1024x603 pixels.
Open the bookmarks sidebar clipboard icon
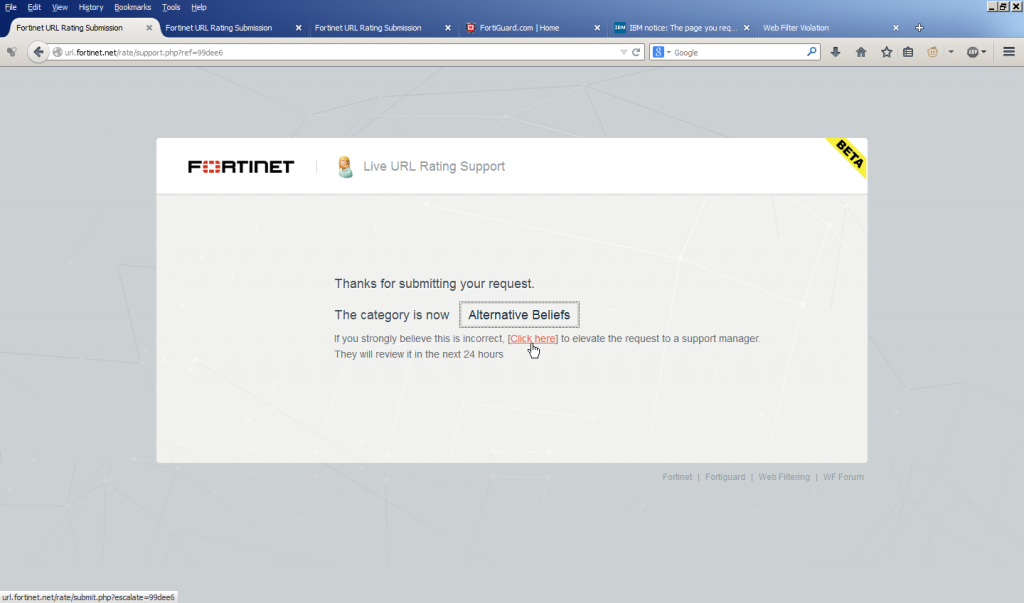(x=908, y=51)
